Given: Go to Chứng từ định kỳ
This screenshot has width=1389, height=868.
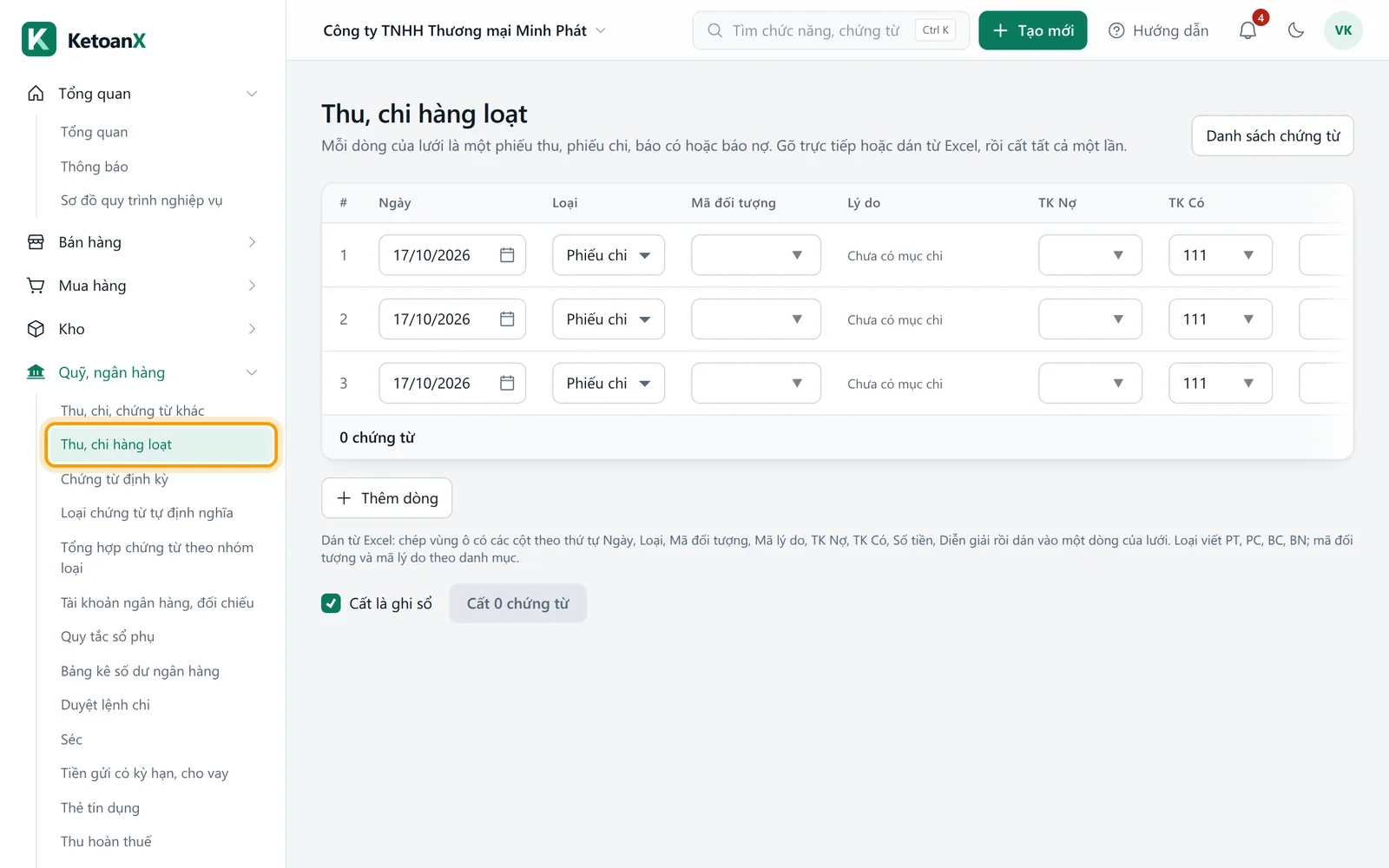Looking at the screenshot, I should [x=115, y=479].
